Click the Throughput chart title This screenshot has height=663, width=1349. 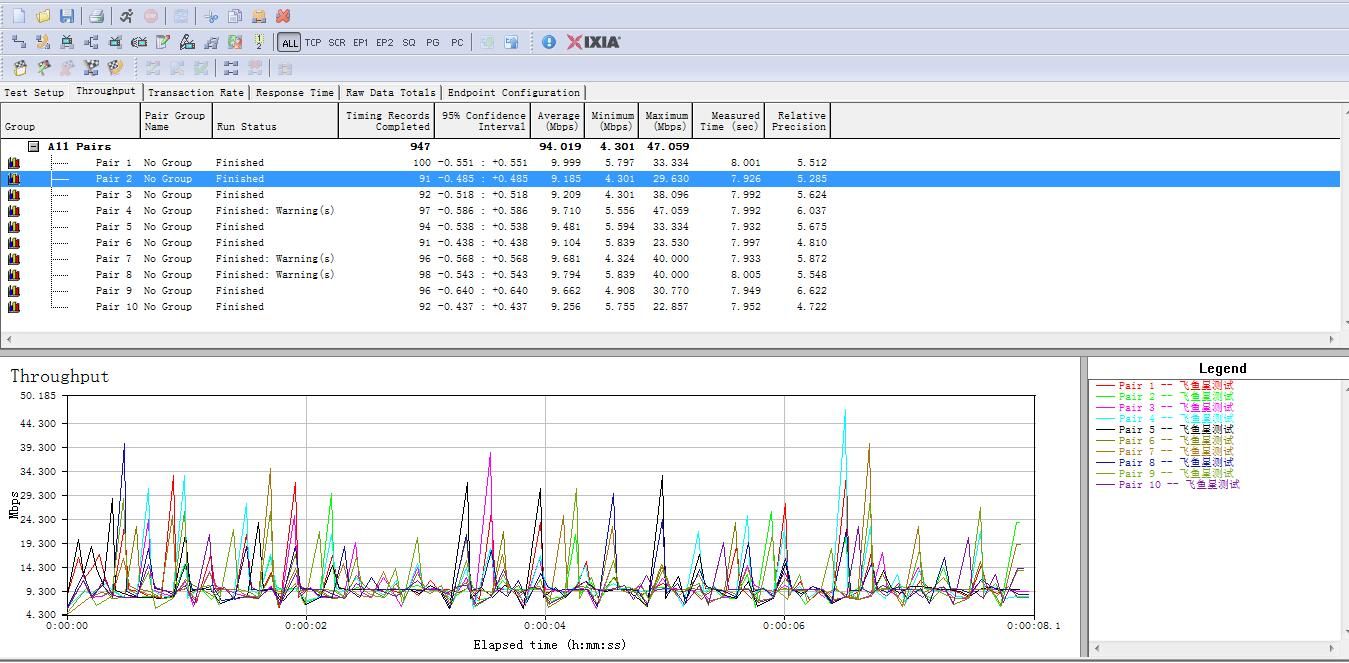coord(60,376)
